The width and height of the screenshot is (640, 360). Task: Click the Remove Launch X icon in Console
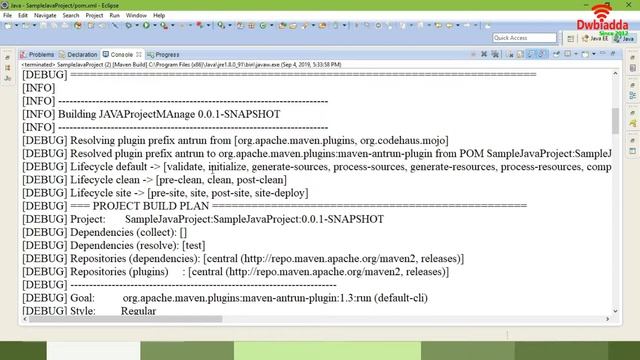[484, 54]
